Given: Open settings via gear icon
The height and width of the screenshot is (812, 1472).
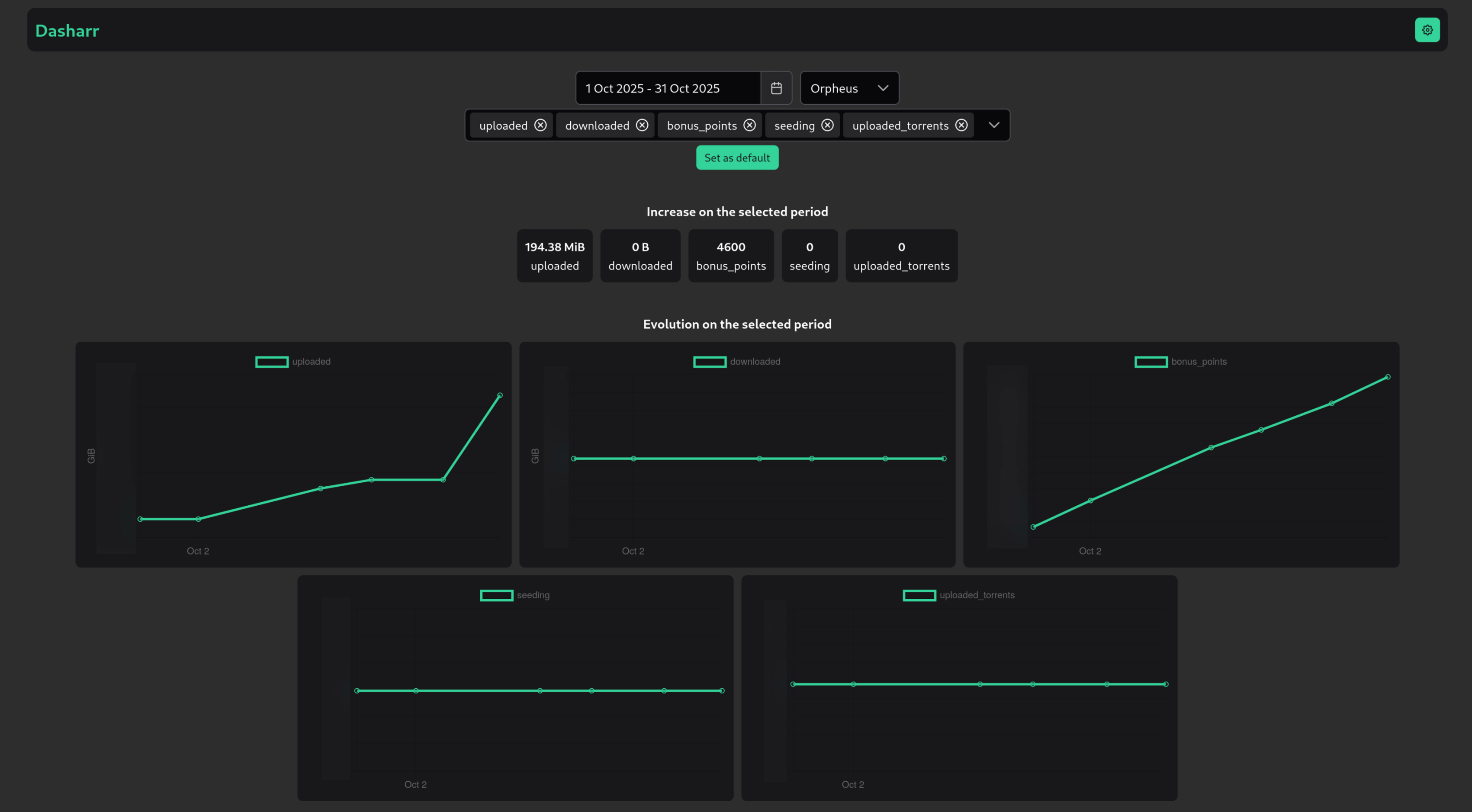Looking at the screenshot, I should (x=1427, y=30).
